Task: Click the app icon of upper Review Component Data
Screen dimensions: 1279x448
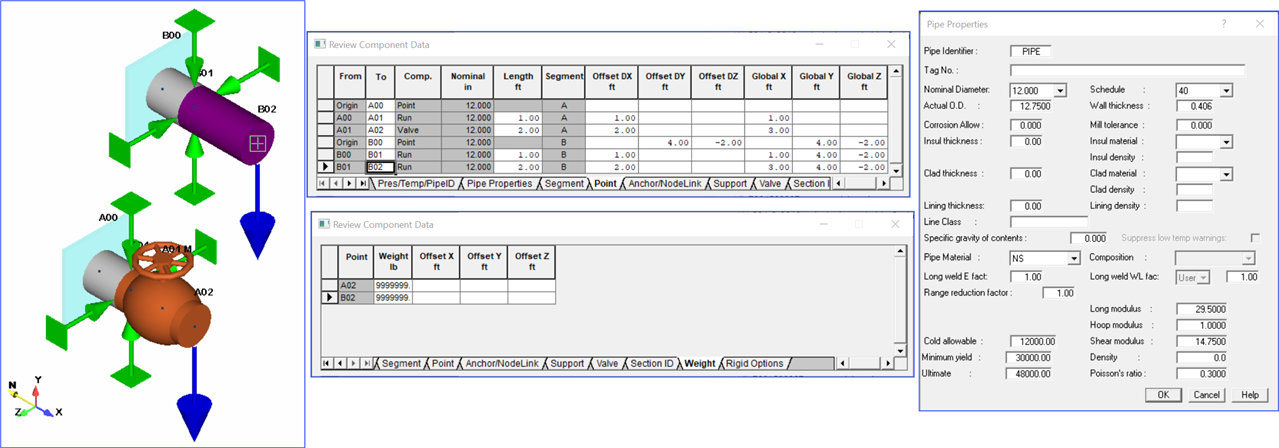Action: point(321,44)
